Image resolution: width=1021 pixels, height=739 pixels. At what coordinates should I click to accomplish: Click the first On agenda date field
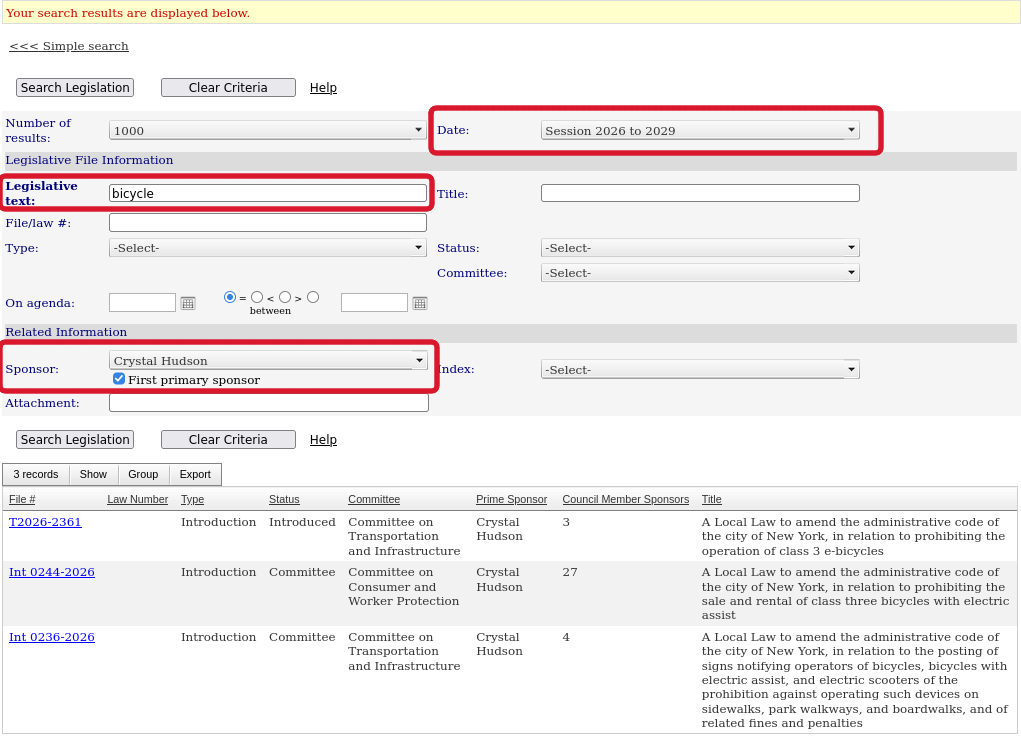point(143,303)
